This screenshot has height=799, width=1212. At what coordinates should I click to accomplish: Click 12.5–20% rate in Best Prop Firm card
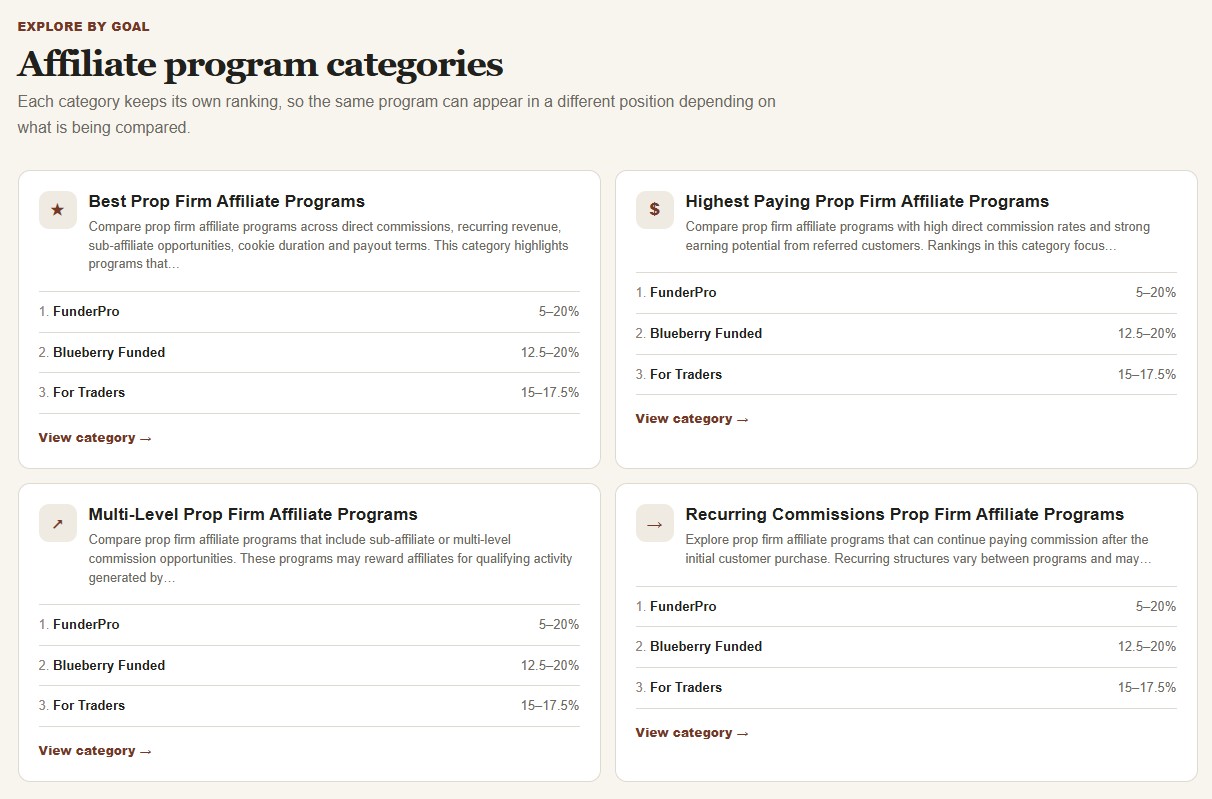[x=550, y=352]
